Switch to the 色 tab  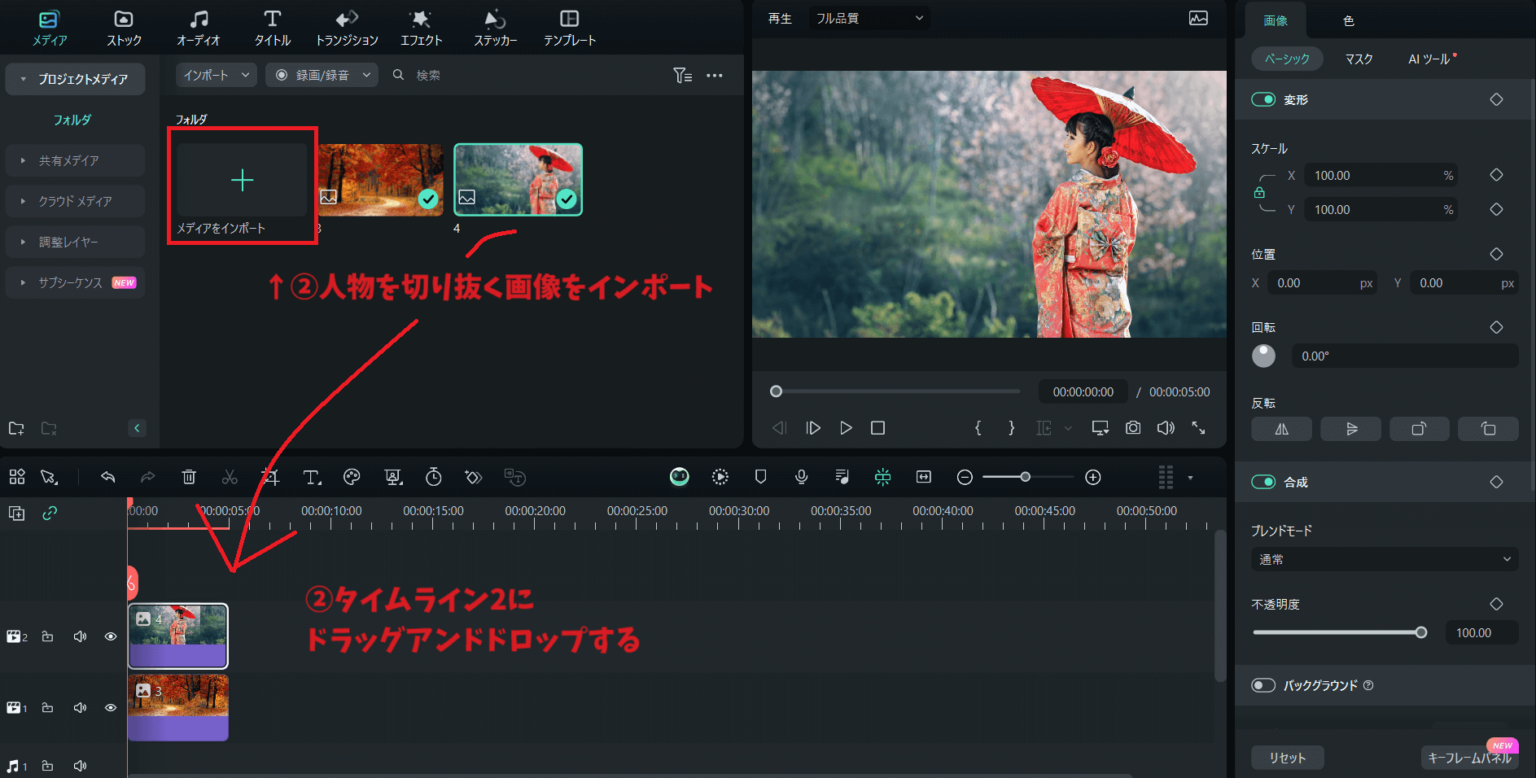(x=1348, y=20)
